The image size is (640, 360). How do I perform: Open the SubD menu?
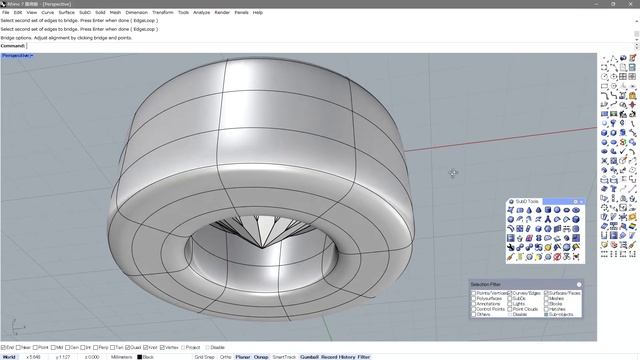tap(85, 13)
